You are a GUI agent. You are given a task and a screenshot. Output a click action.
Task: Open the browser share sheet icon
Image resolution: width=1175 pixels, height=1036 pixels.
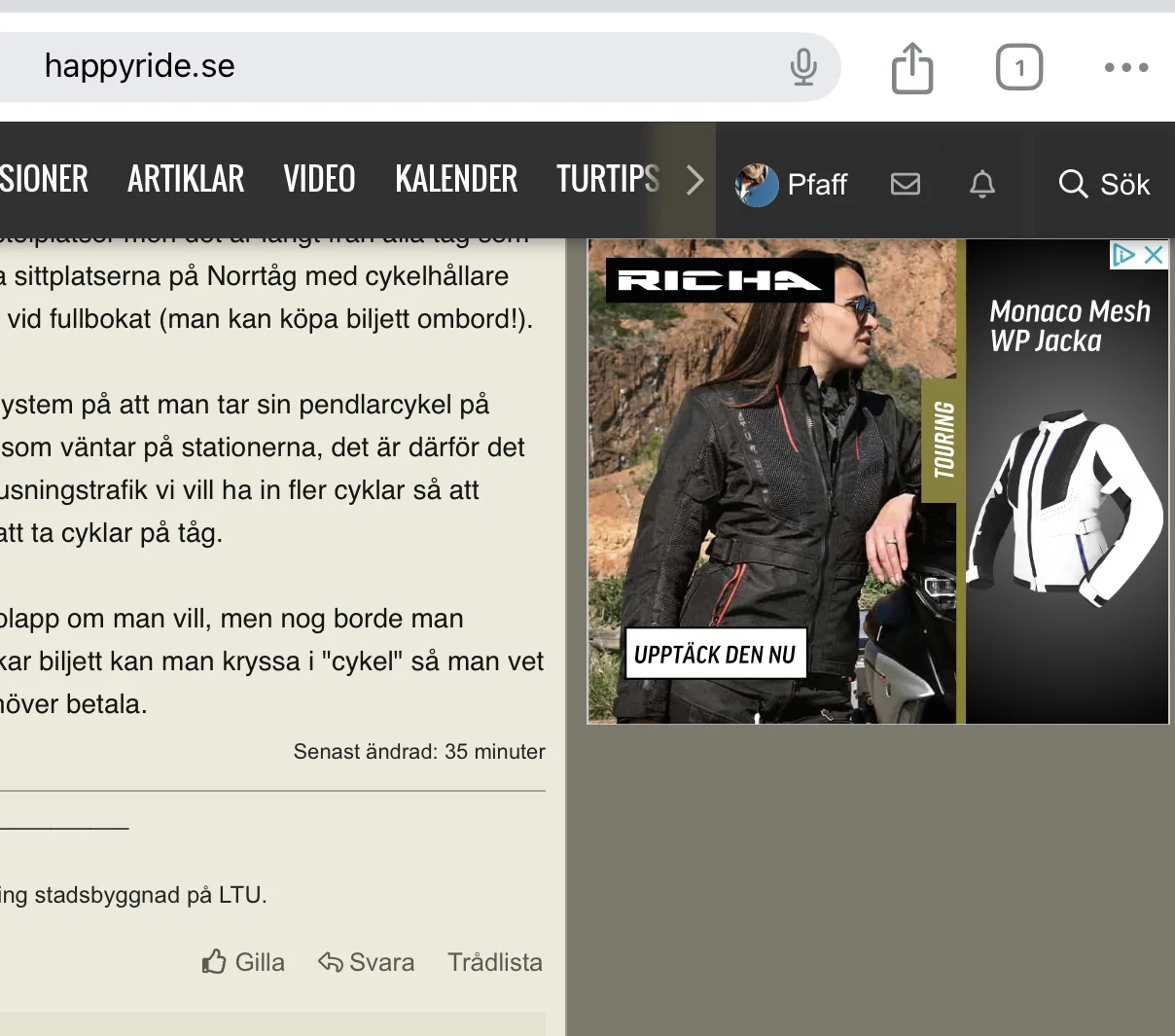click(x=911, y=68)
